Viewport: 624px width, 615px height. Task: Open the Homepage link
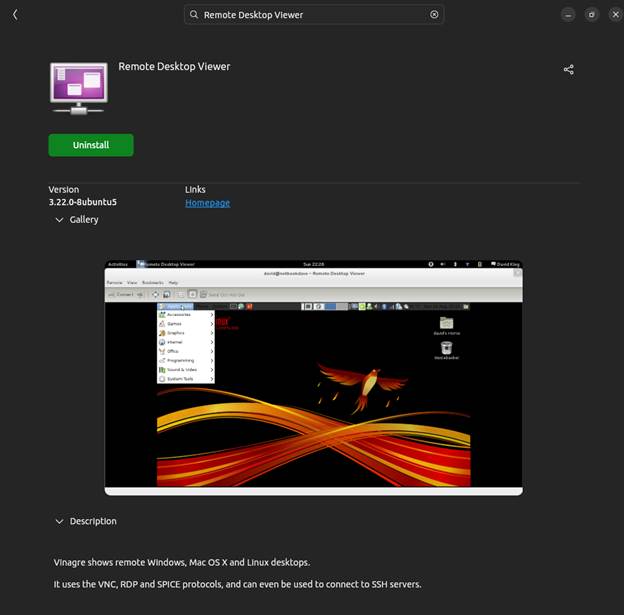207,203
